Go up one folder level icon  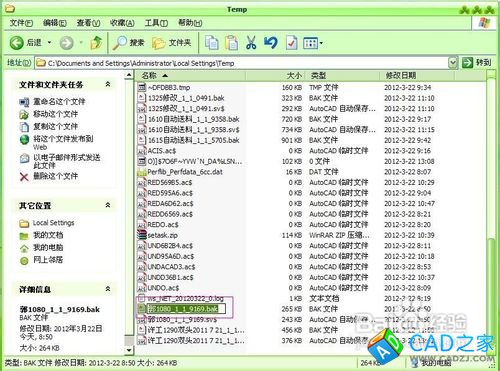(96, 43)
